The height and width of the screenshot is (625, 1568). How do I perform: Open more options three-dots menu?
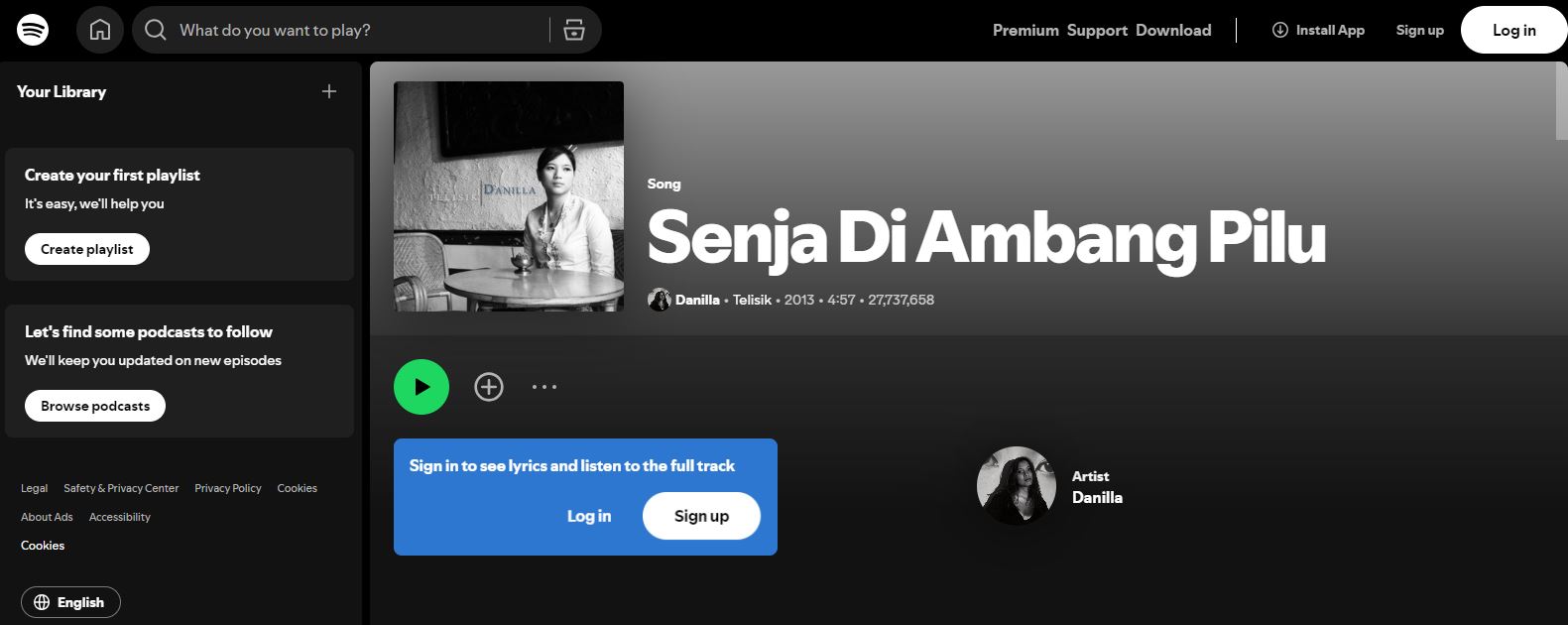(x=544, y=387)
